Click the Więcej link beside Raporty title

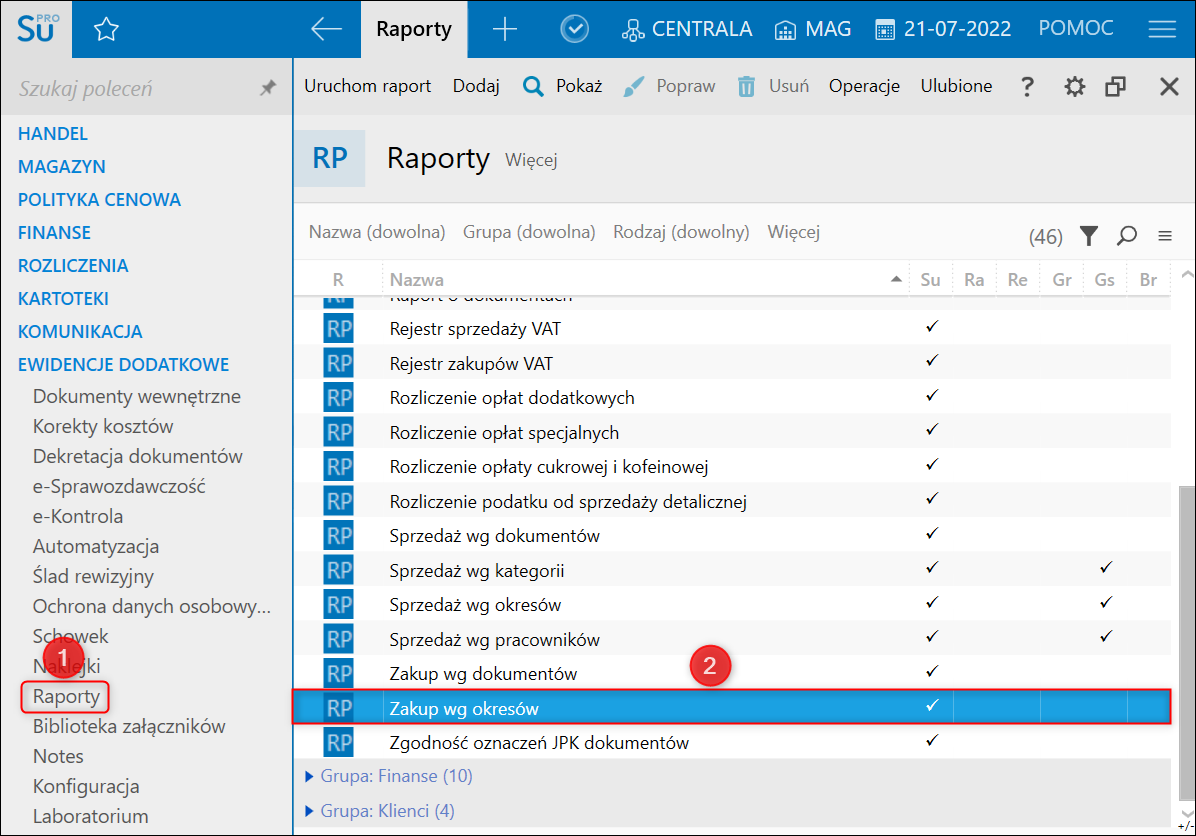531,160
